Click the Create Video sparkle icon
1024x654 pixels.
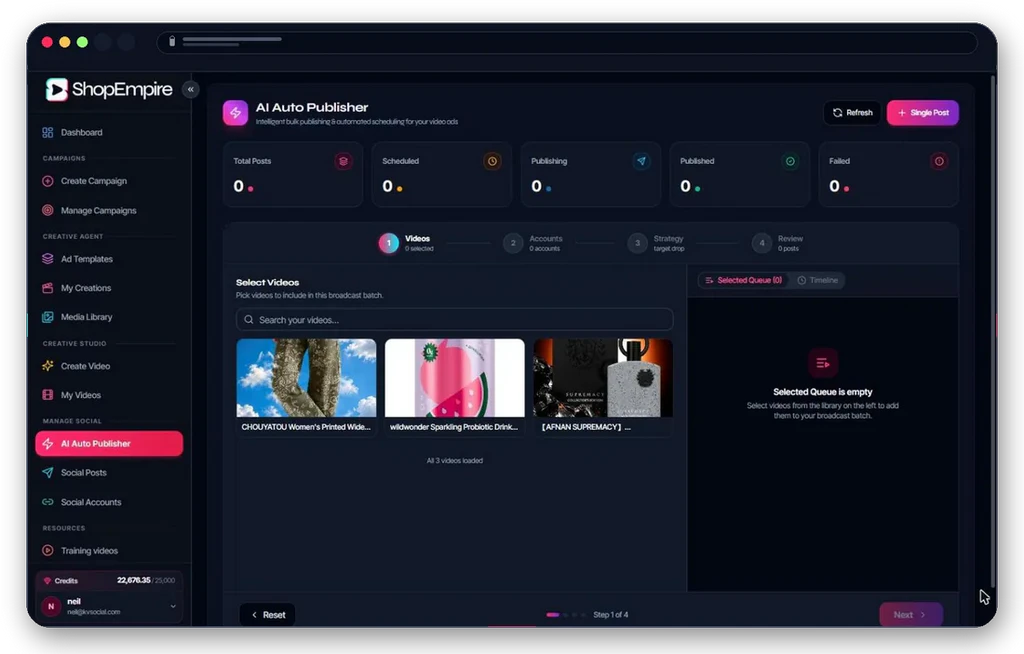[x=48, y=366]
